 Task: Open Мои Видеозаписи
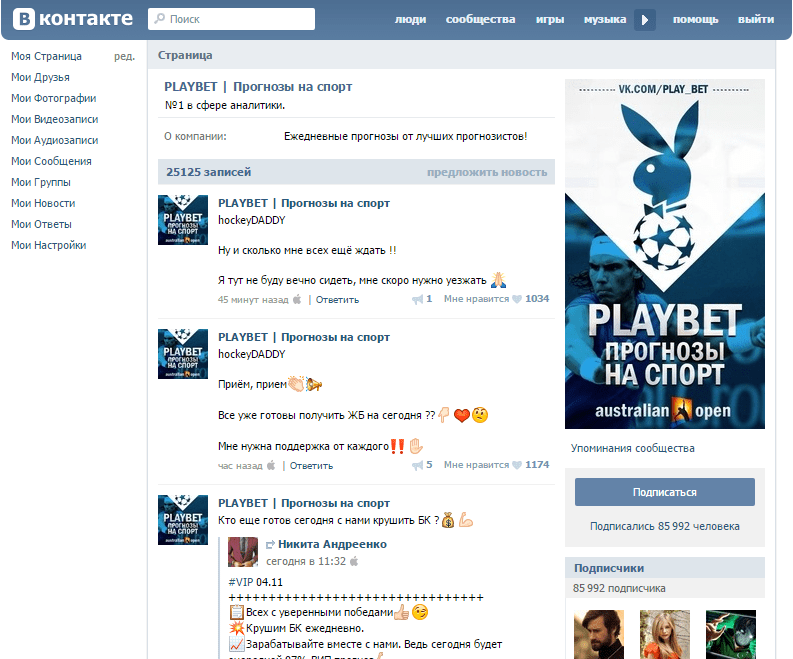click(x=55, y=119)
